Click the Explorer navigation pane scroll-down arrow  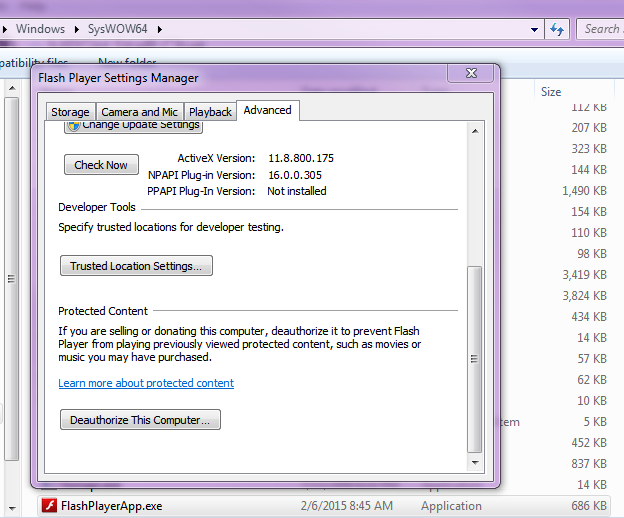pos(12,508)
